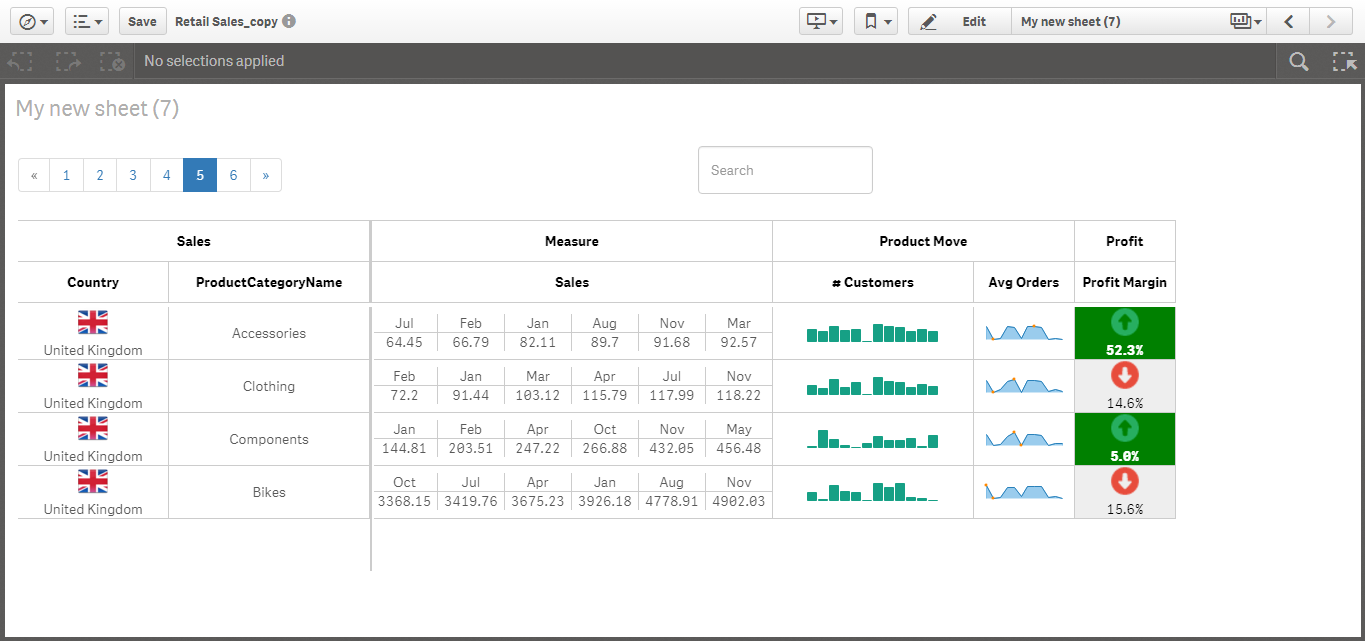Go to pagination page 3
Screen dimensions: 1365x641
click(x=133, y=175)
